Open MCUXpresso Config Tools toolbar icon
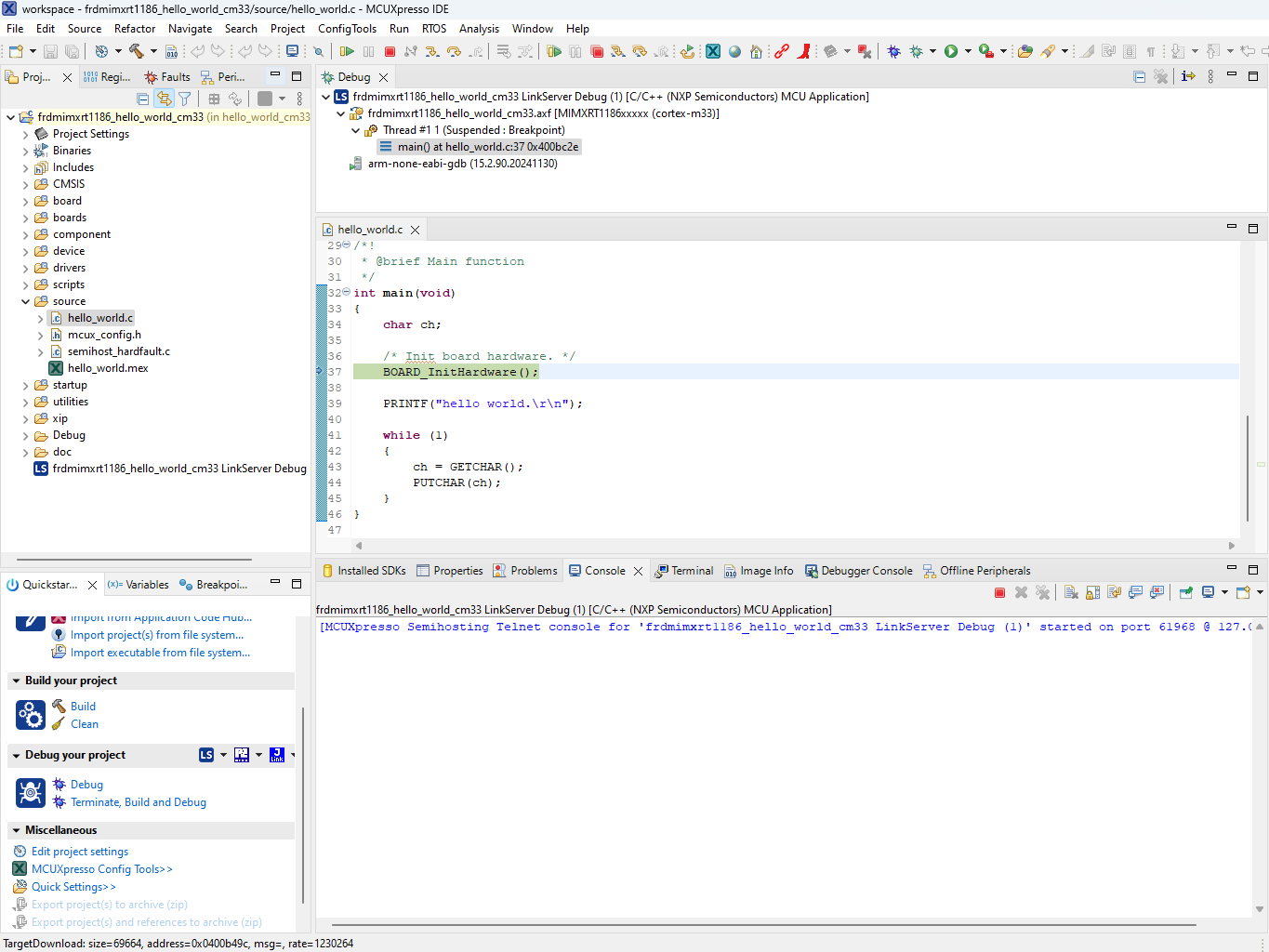 click(713, 51)
